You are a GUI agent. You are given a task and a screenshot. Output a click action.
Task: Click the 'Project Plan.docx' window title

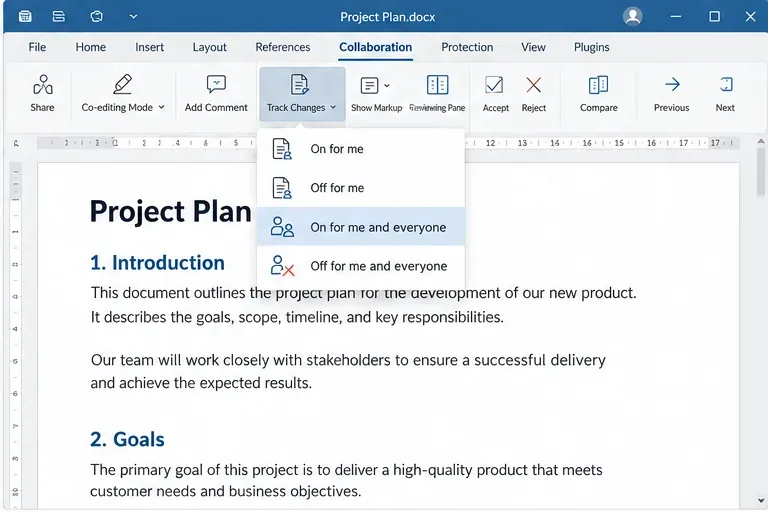click(388, 17)
